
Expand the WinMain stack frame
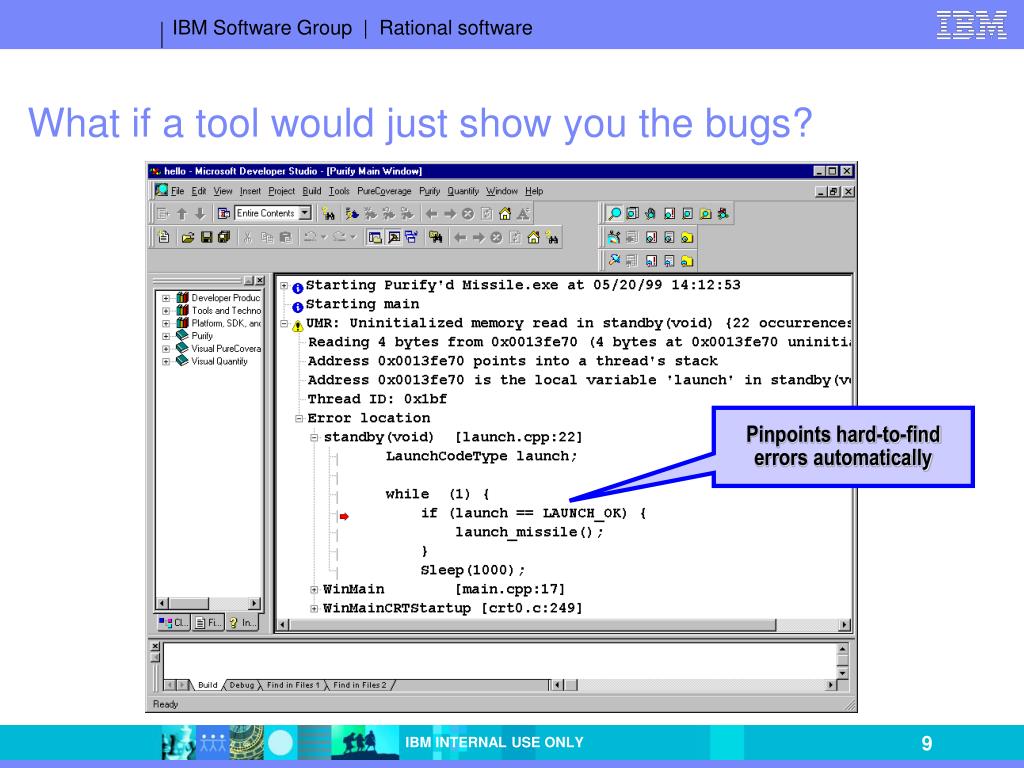tap(314, 590)
